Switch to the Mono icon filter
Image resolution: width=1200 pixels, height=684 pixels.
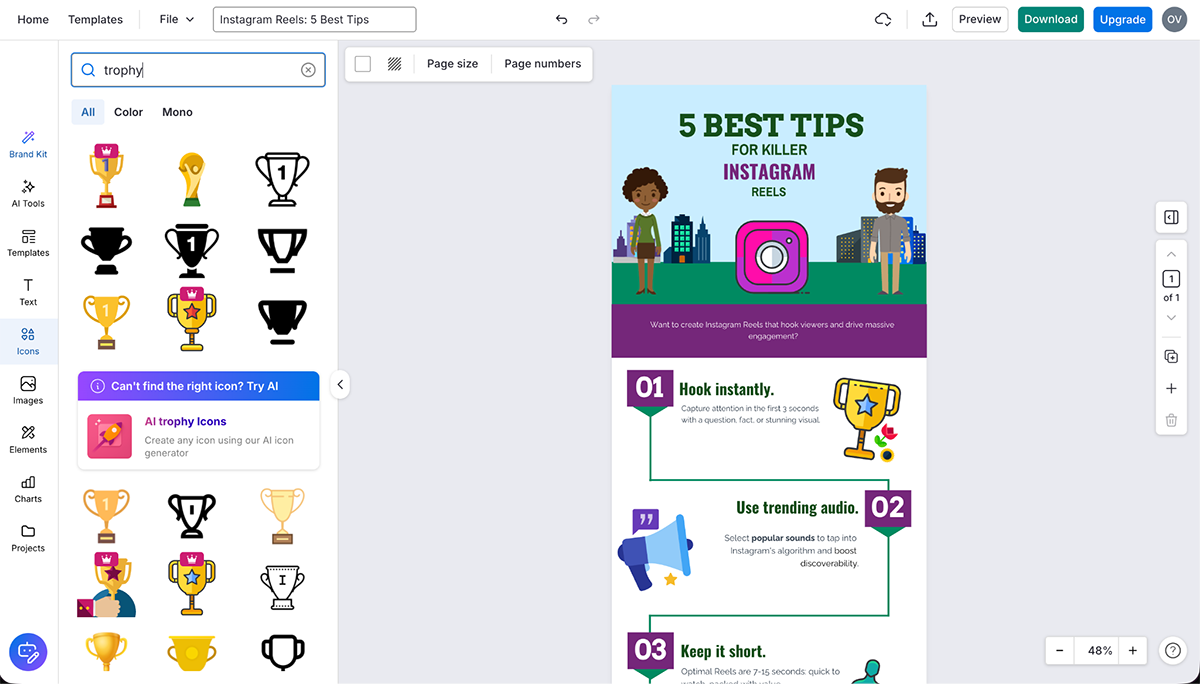pos(177,112)
